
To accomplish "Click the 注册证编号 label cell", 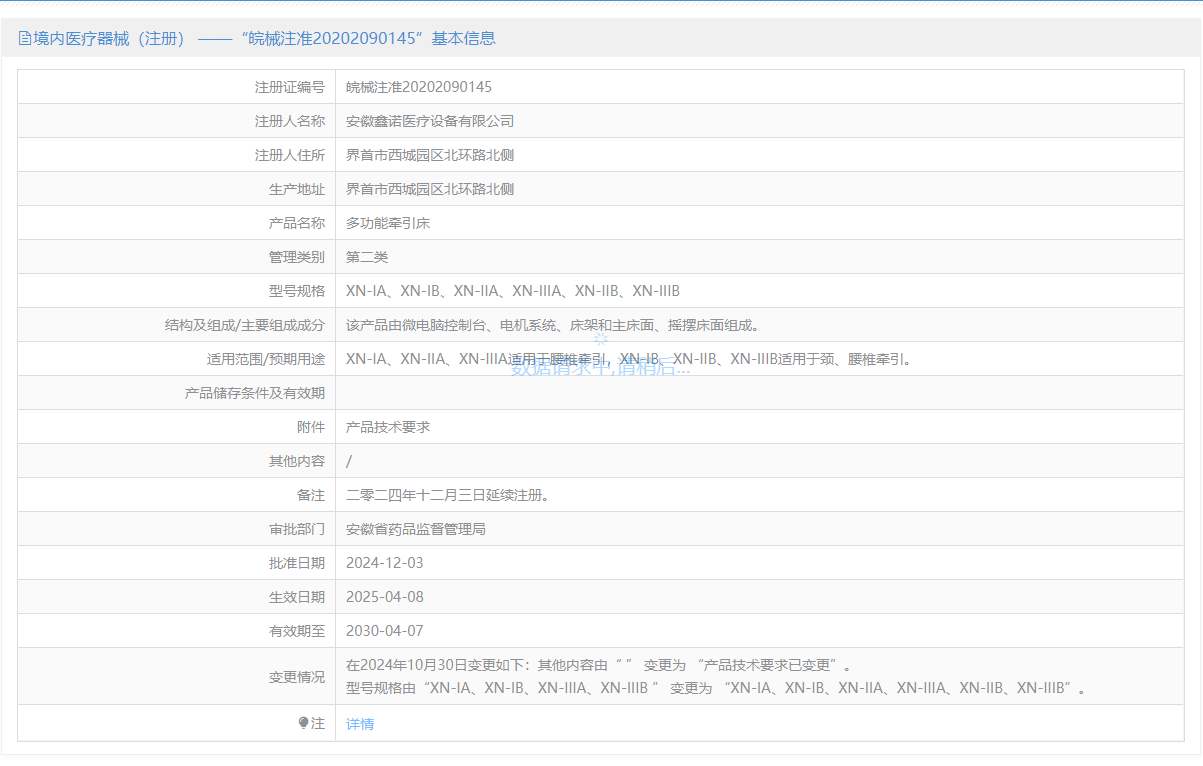I will (176, 87).
